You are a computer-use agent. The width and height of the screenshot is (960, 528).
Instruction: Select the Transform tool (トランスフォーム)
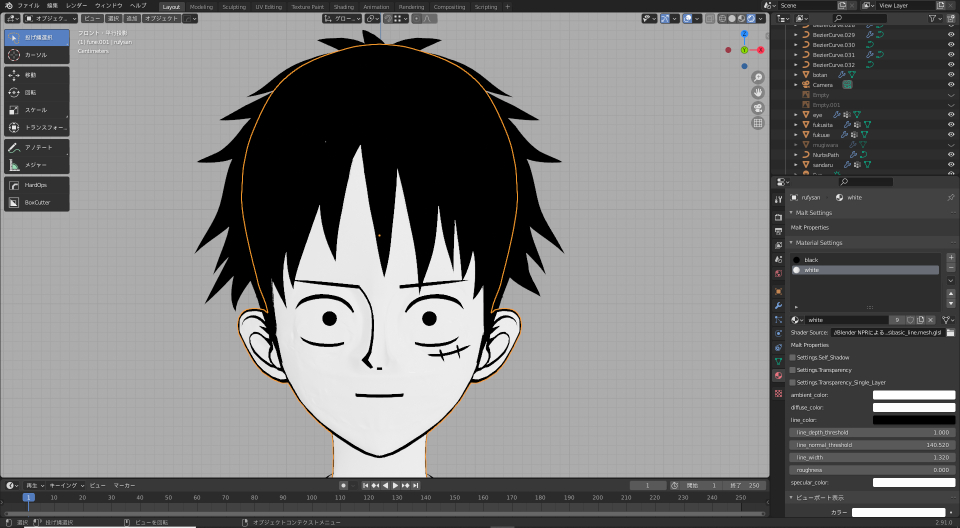click(37, 127)
